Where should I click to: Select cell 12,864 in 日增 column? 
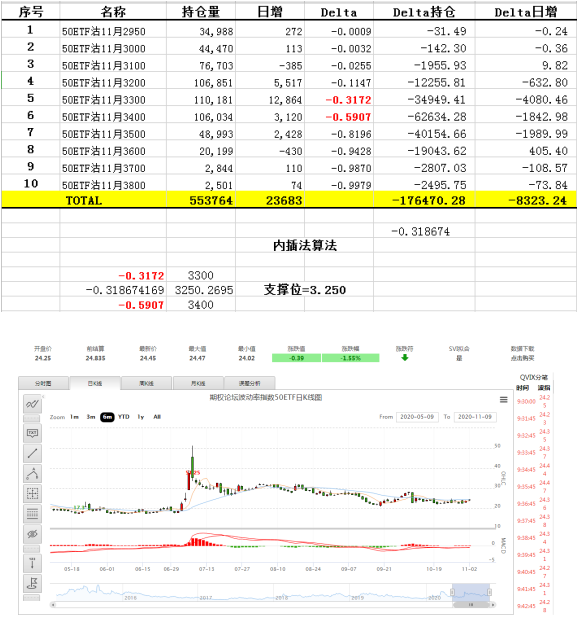tap(270, 100)
